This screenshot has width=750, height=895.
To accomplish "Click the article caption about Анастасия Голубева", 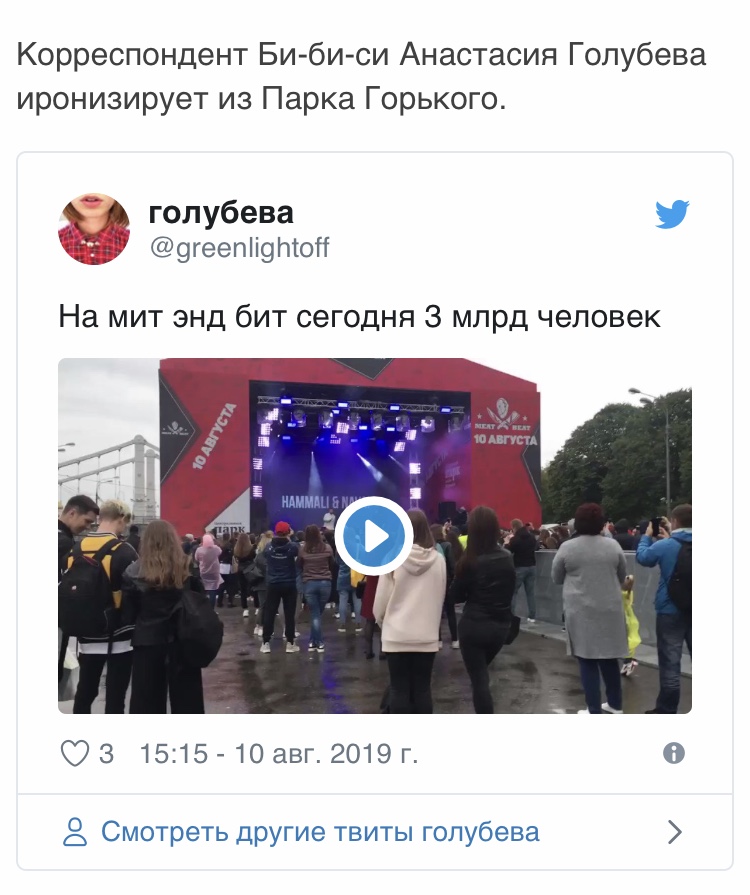I will pos(361,77).
